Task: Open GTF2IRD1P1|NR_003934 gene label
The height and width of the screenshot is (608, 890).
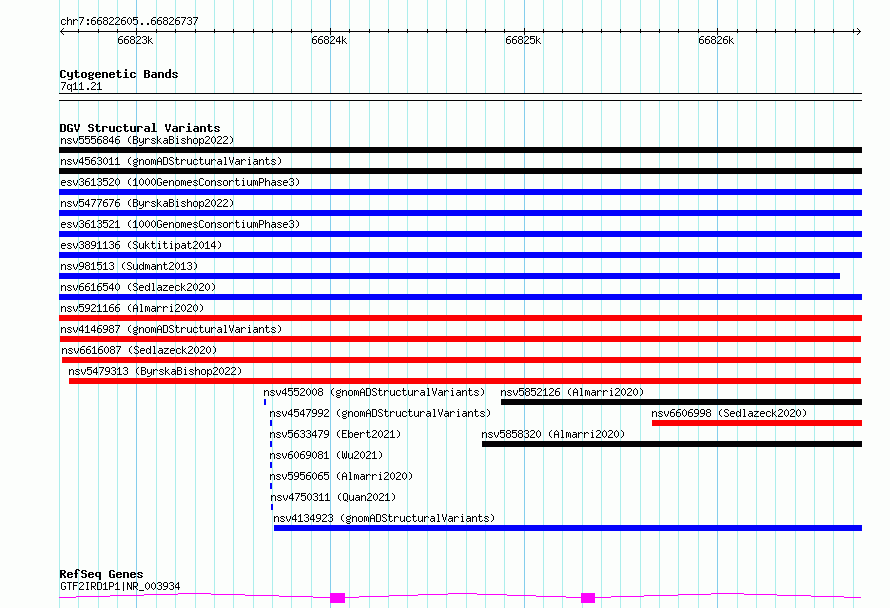Action: tap(120, 586)
